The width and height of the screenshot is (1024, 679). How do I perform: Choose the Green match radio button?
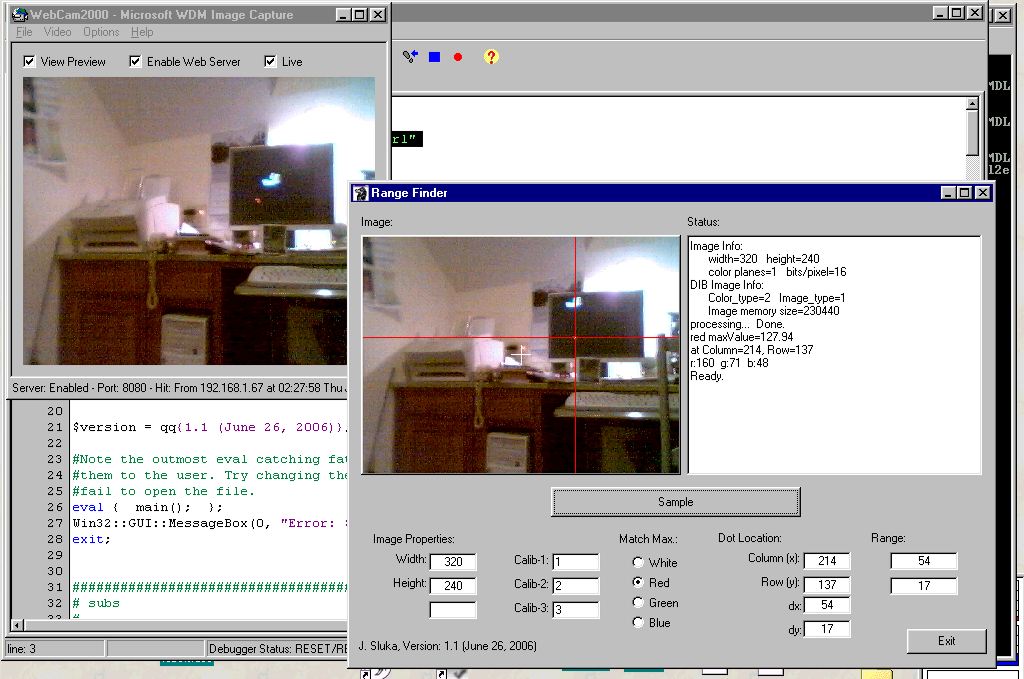click(x=638, y=603)
